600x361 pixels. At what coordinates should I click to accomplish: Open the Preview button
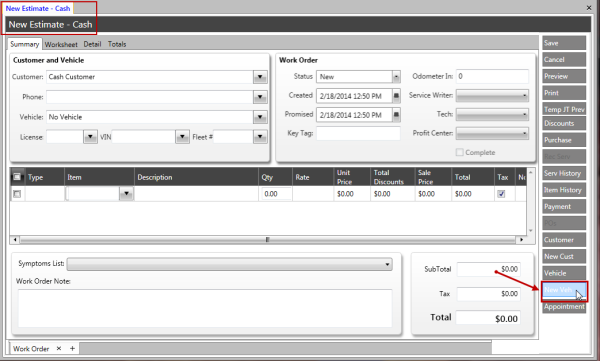point(564,76)
